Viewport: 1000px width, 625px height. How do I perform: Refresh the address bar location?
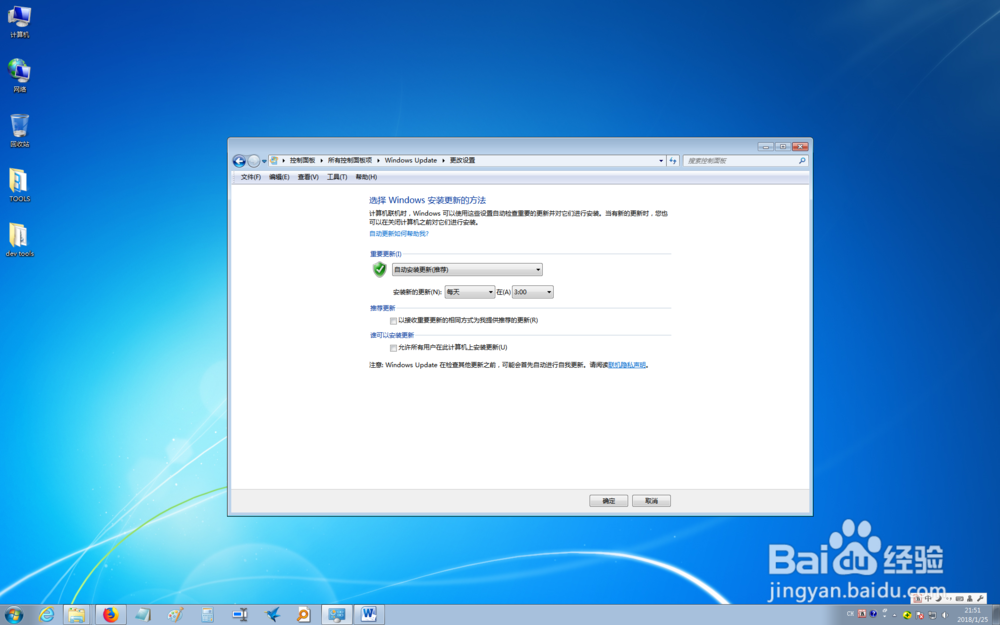pos(673,161)
